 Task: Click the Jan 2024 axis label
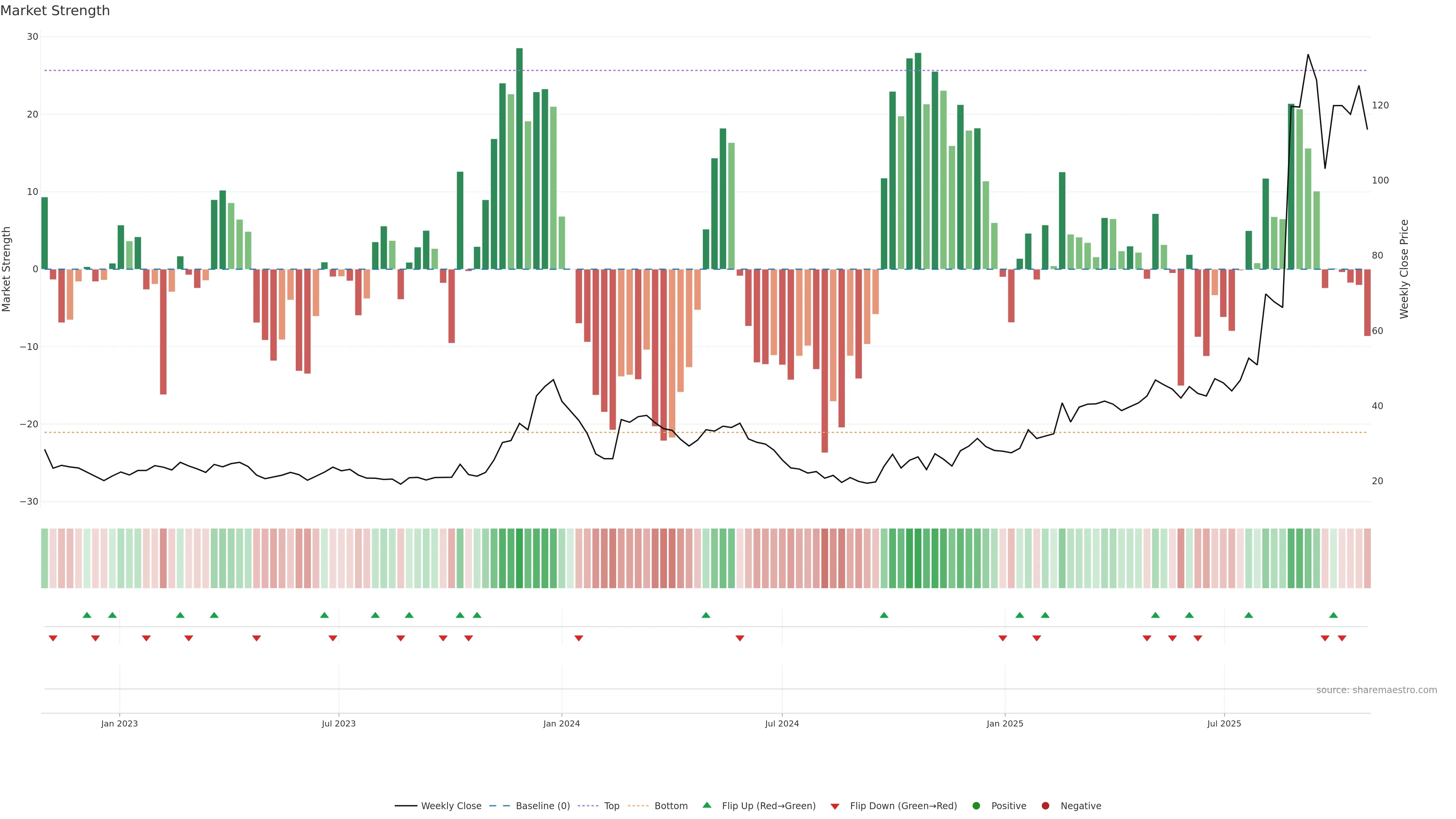pyautogui.click(x=561, y=723)
